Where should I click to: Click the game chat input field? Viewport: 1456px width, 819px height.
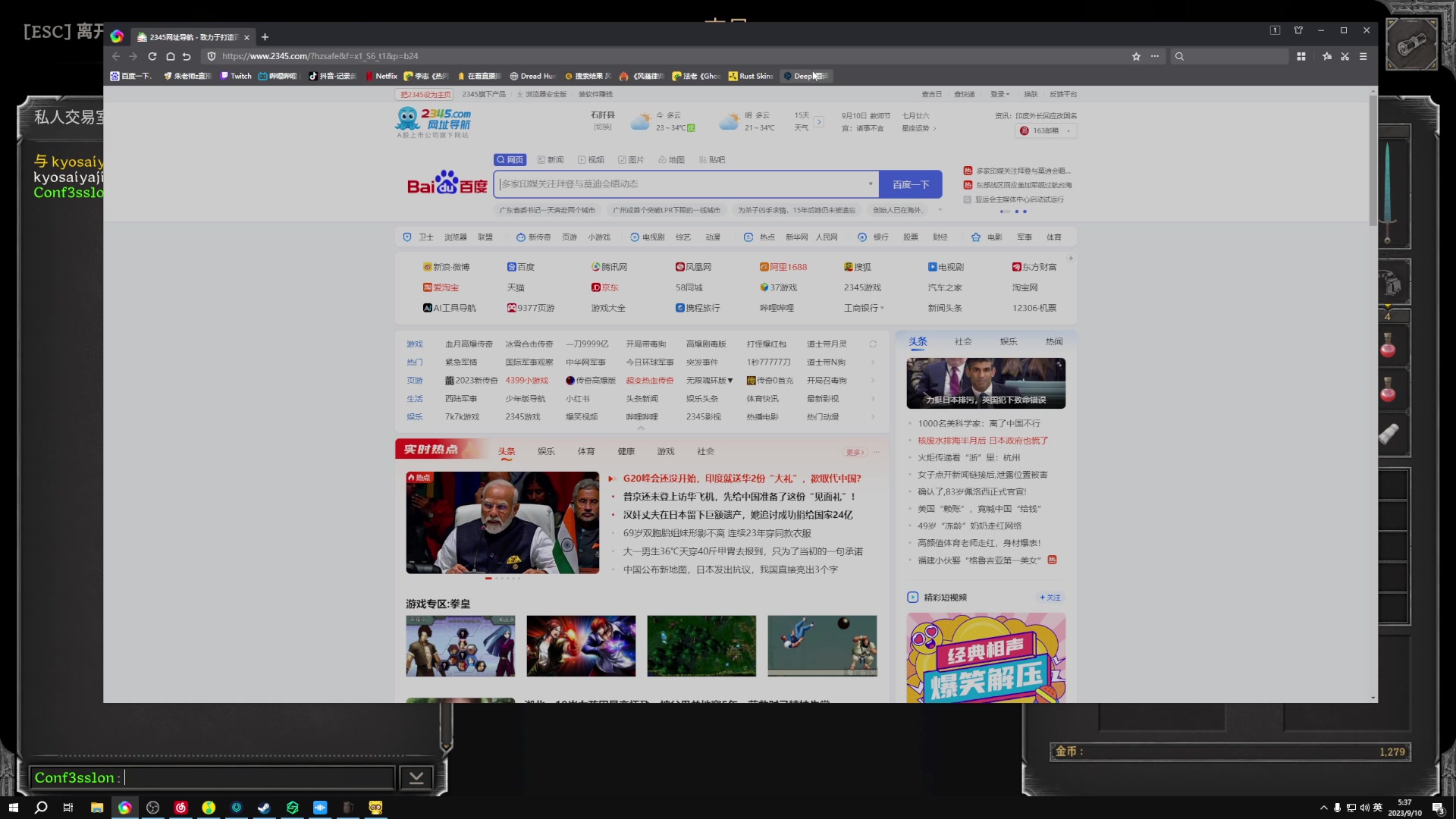click(x=212, y=777)
